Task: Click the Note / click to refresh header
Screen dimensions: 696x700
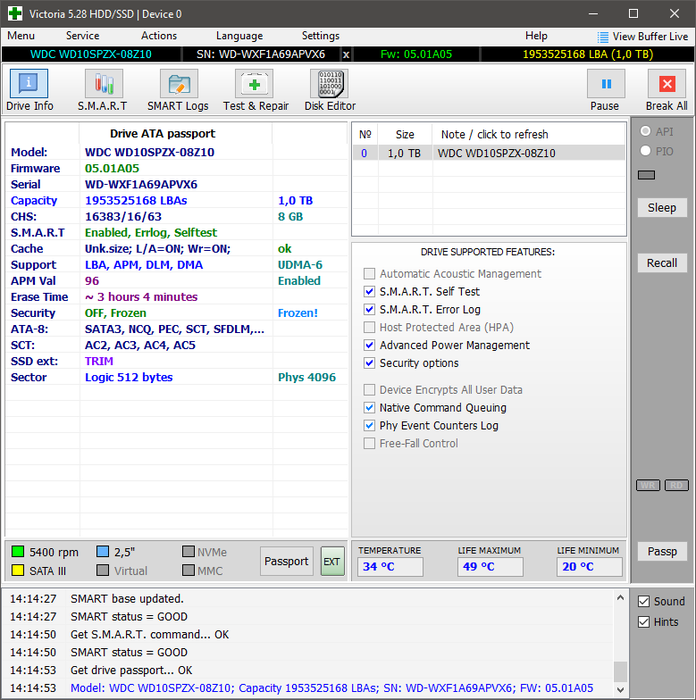Action: pyautogui.click(x=495, y=134)
